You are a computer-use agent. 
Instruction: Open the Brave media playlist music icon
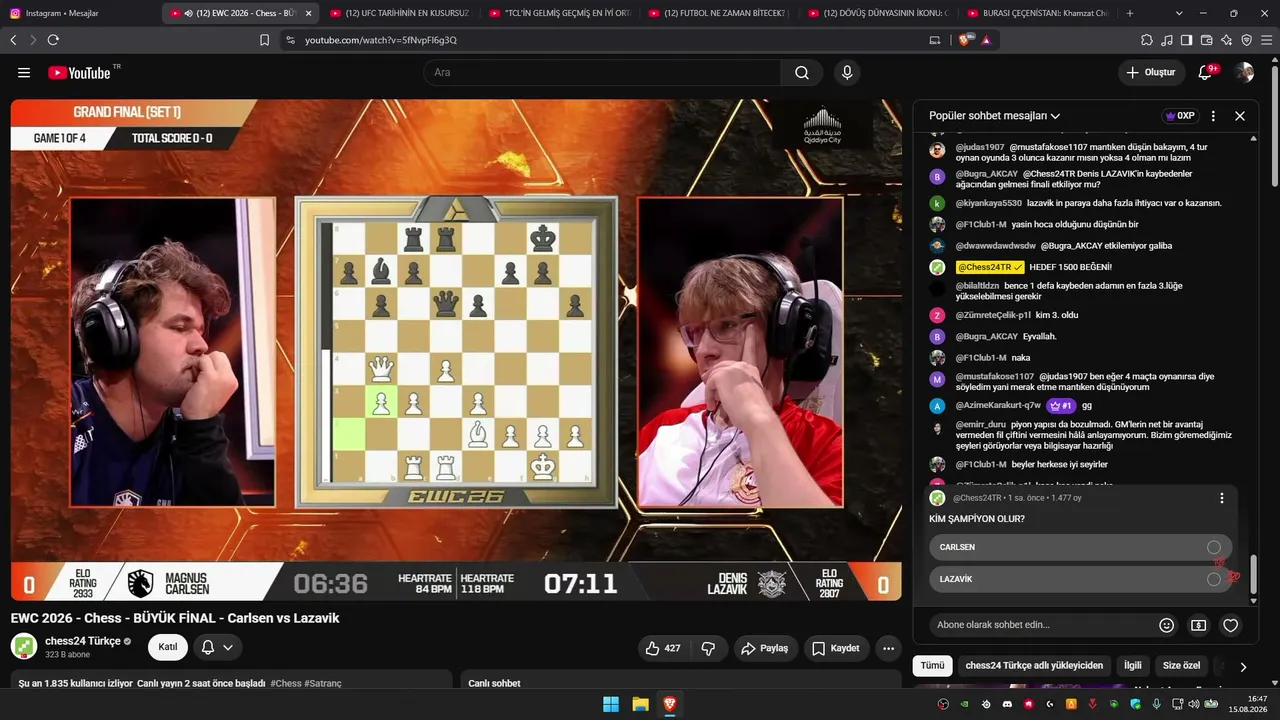(1167, 40)
